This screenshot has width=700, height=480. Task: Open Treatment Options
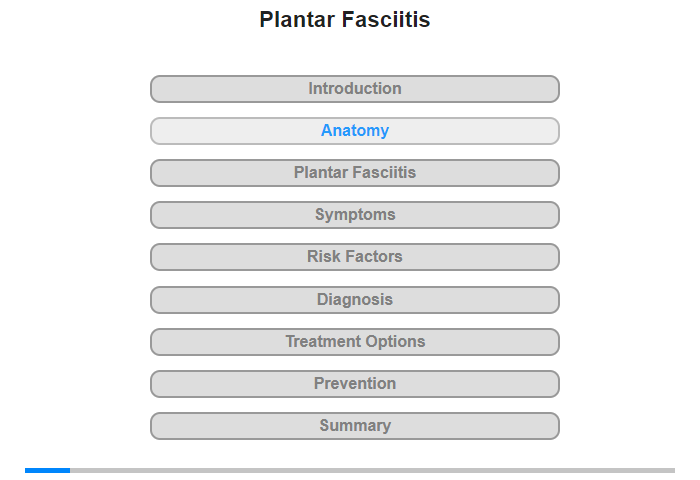tap(354, 342)
